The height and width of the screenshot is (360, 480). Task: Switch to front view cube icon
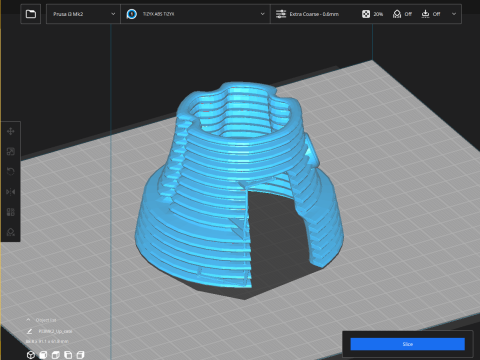pos(43,355)
